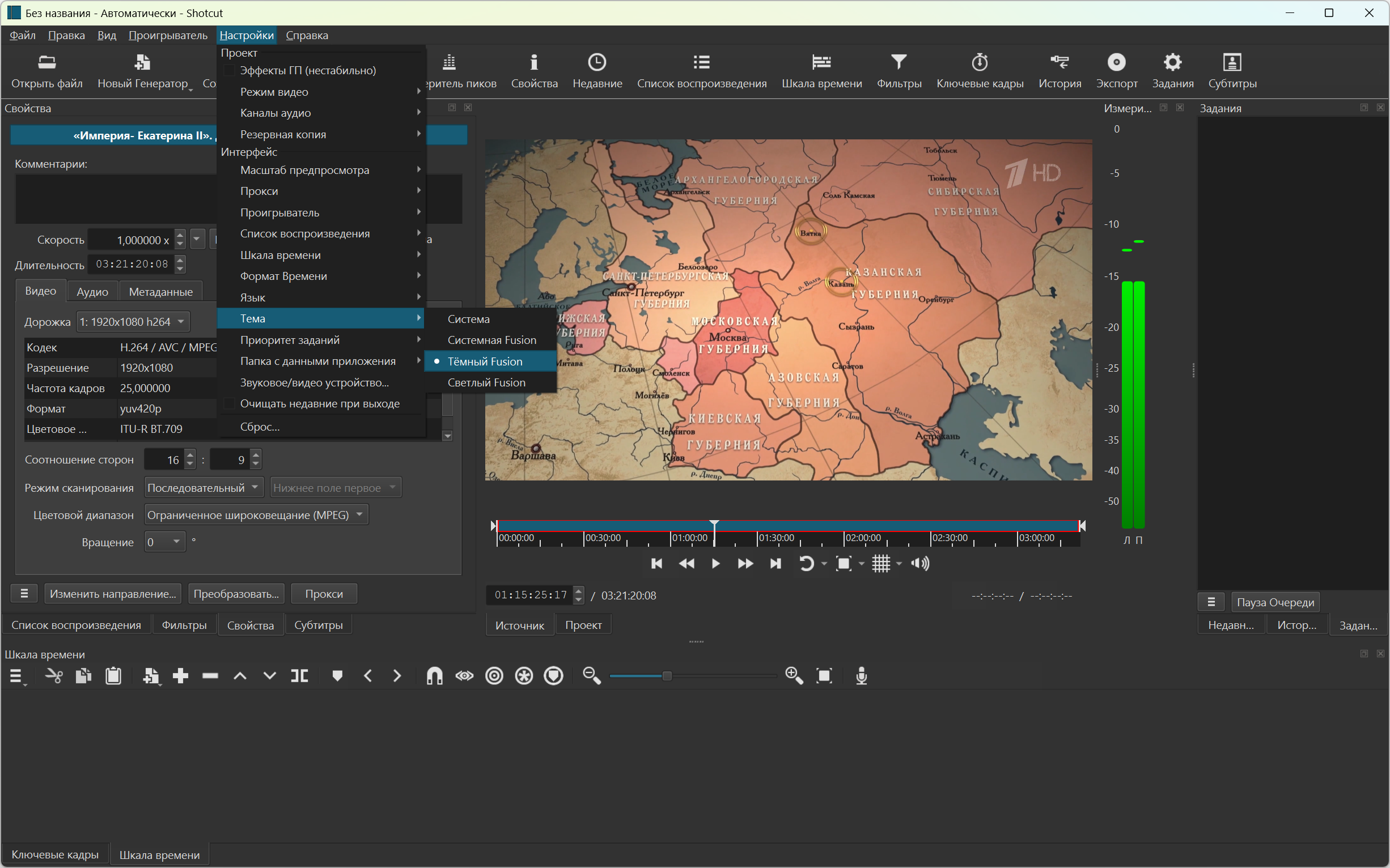The width and height of the screenshot is (1390, 868).
Task: Check Очищать недавние при выходе option
Action: tap(229, 403)
